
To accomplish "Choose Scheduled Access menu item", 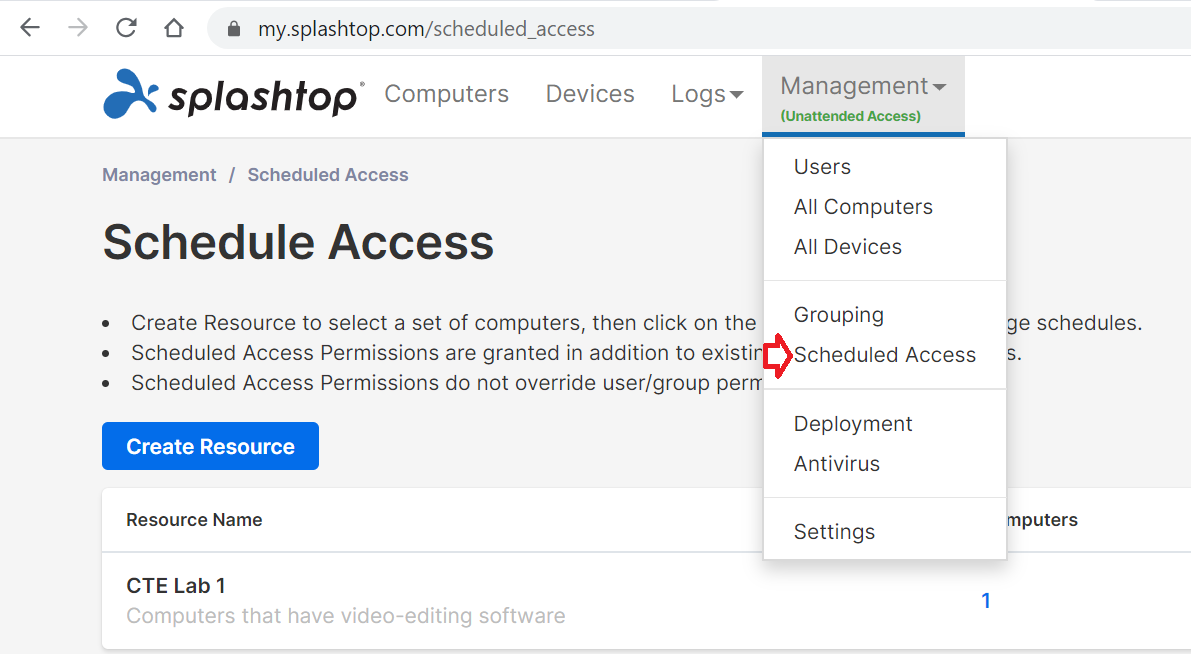I will (884, 355).
